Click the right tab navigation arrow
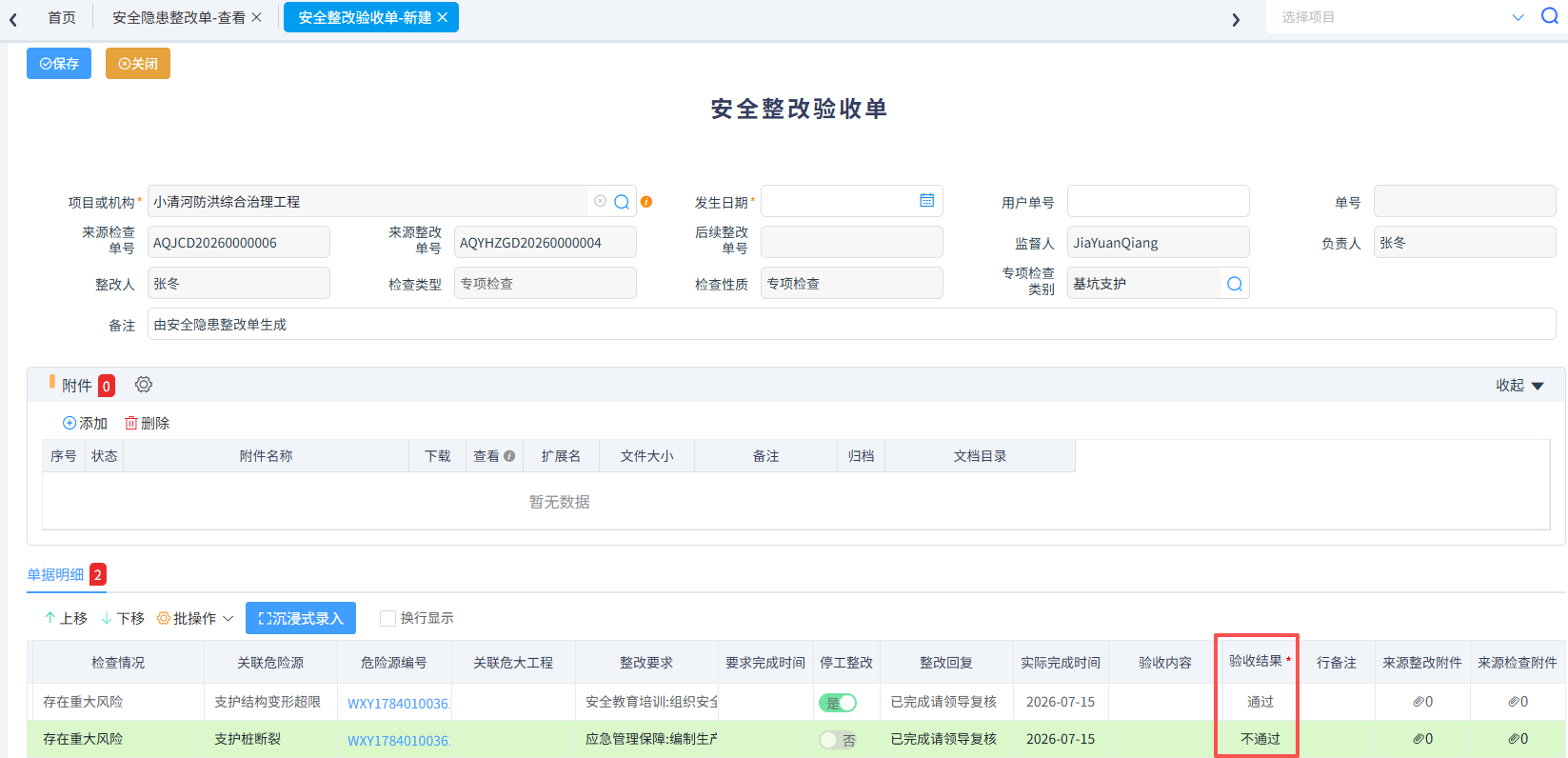The height and width of the screenshot is (758, 1568). (x=1236, y=19)
